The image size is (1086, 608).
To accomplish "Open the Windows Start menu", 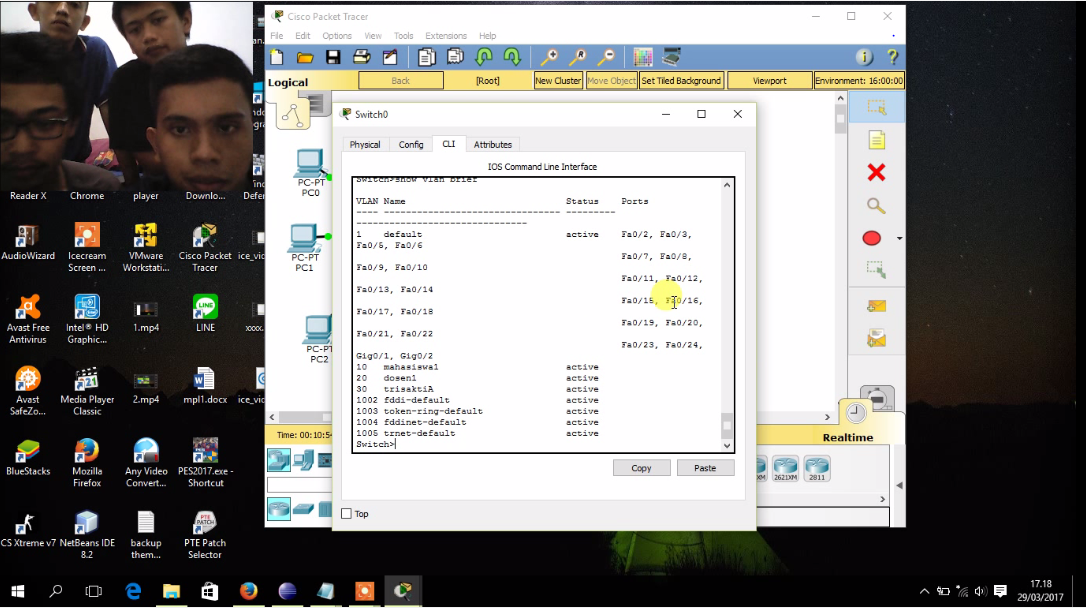I will (x=18, y=591).
